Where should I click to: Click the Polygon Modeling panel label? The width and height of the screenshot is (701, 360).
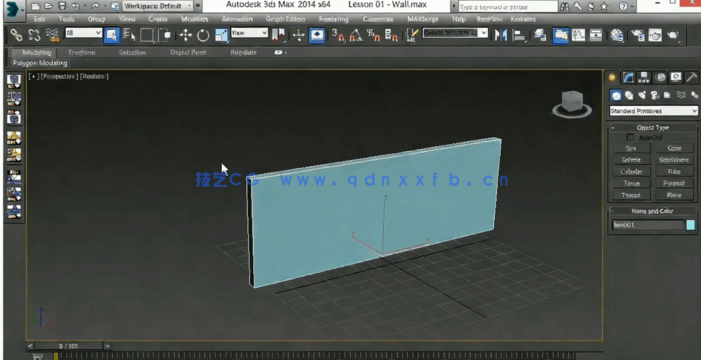click(40, 63)
